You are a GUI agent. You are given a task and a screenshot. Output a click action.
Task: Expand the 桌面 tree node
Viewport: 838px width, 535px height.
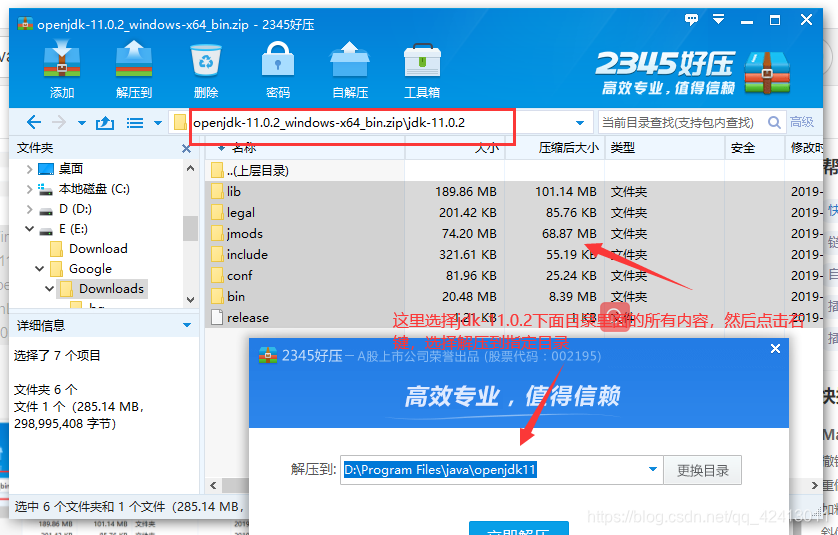click(x=29, y=169)
